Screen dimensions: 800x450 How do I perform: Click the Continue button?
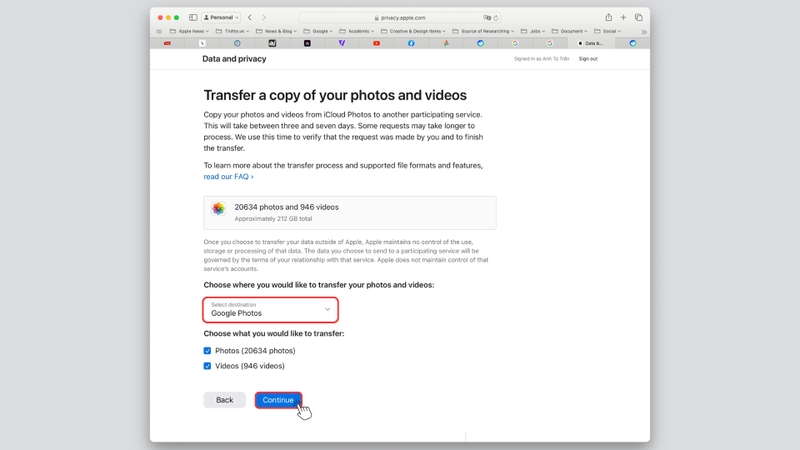(278, 400)
